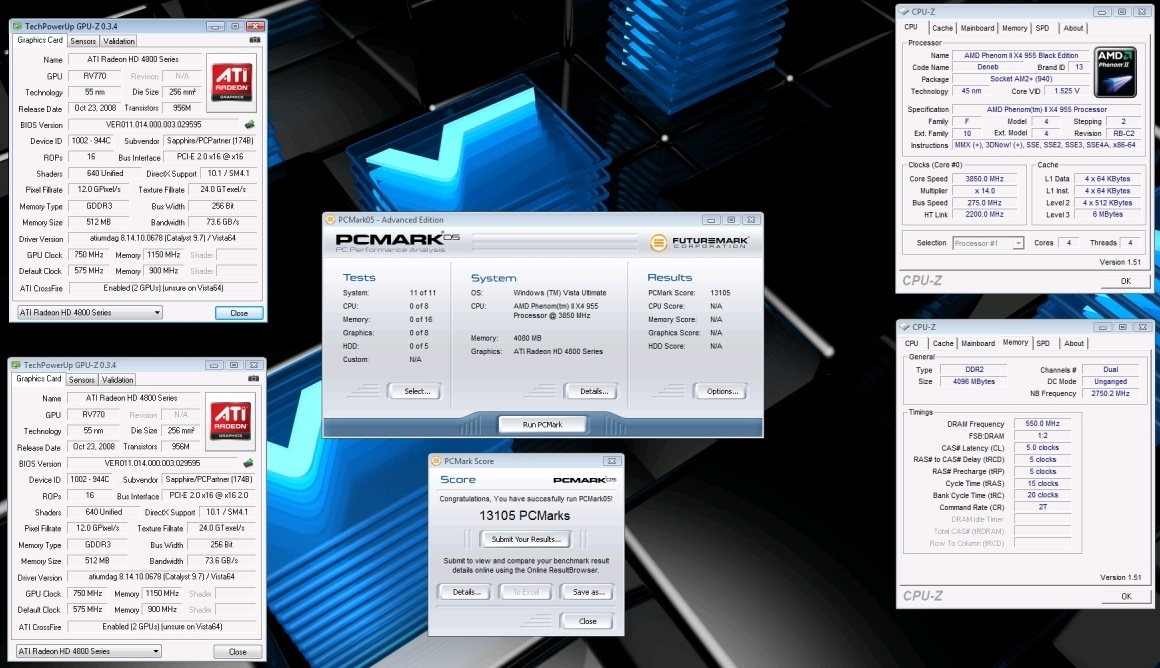
Task: Select Memory tab in top CPU-Z window
Action: tap(1014, 28)
